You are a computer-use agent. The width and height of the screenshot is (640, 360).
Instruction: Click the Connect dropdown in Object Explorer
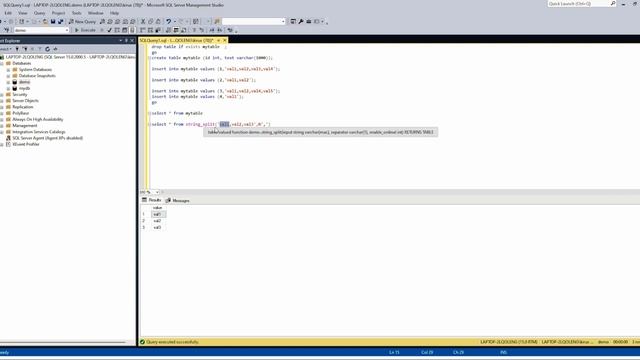6,49
